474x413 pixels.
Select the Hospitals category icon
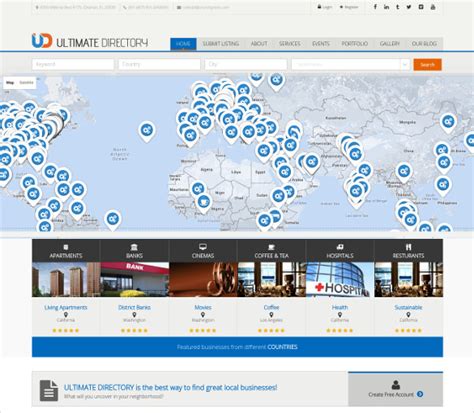click(340, 247)
